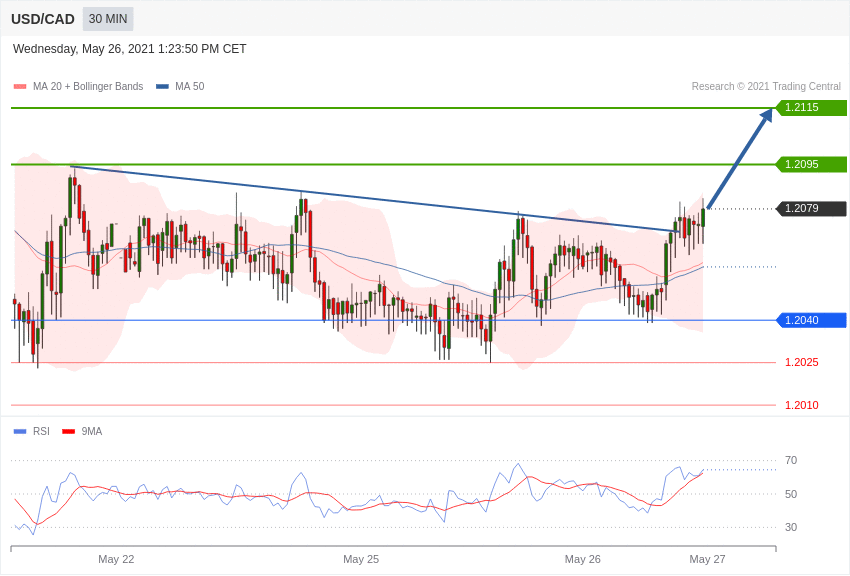This screenshot has height=576, width=850.
Task: Click the chart date 'Wednesday, May 26, 2021 1:23:50 PM CET'
Action: tap(130, 49)
